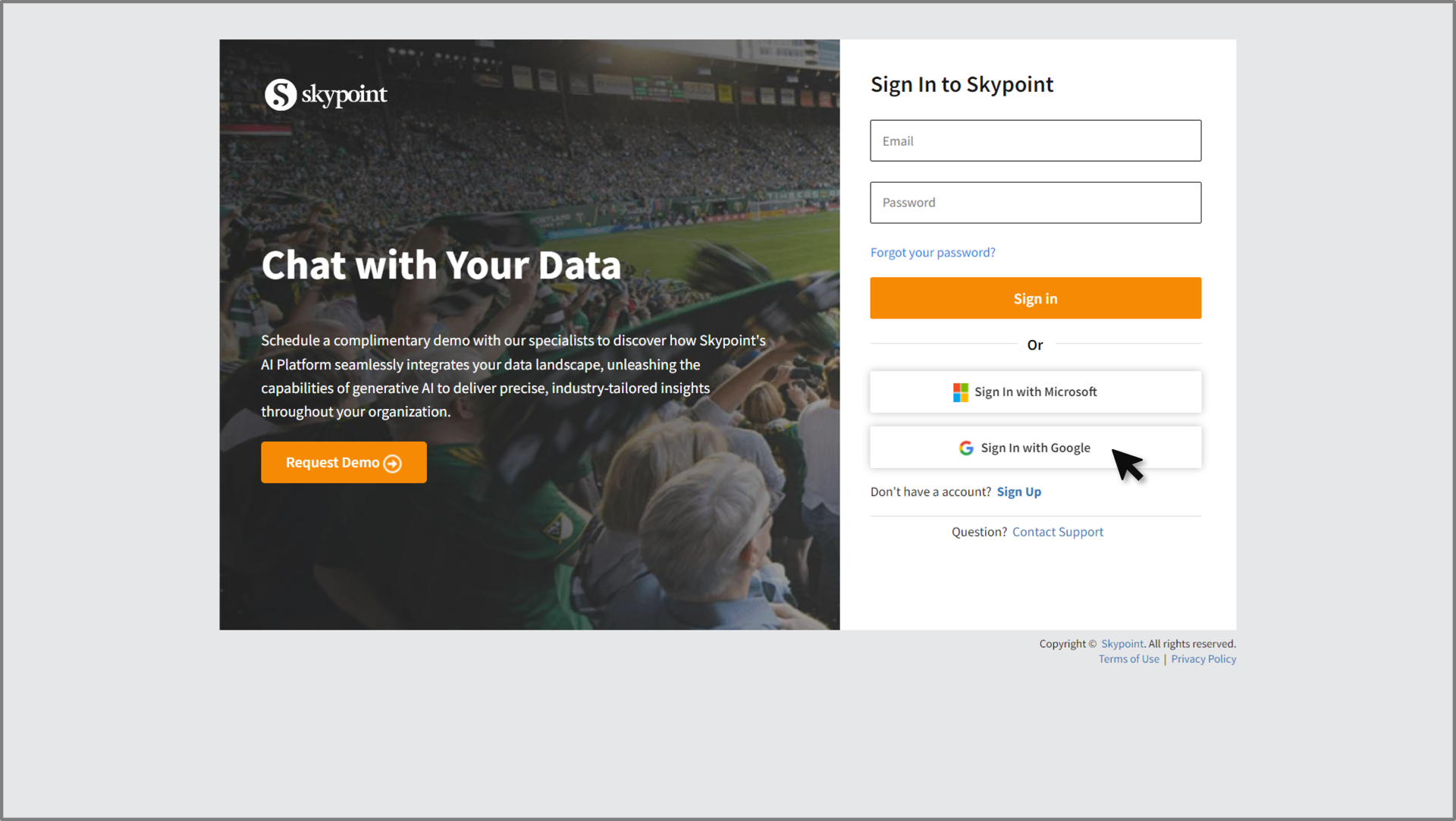Click the arrow icon on Request Demo
The image size is (1456, 821).
click(x=393, y=464)
